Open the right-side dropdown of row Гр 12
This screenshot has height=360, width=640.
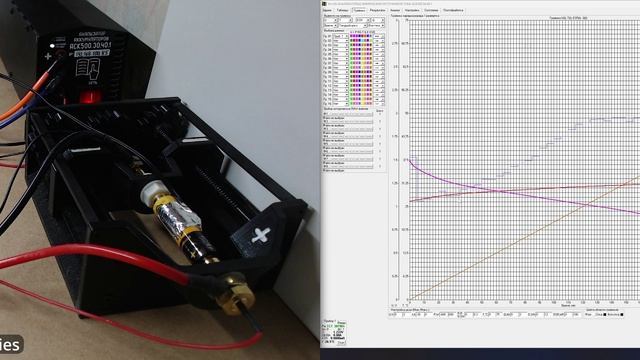click(x=379, y=86)
